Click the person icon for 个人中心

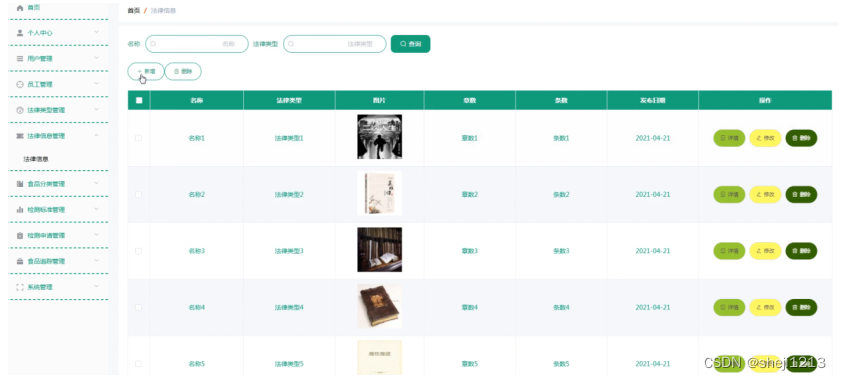click(x=20, y=33)
